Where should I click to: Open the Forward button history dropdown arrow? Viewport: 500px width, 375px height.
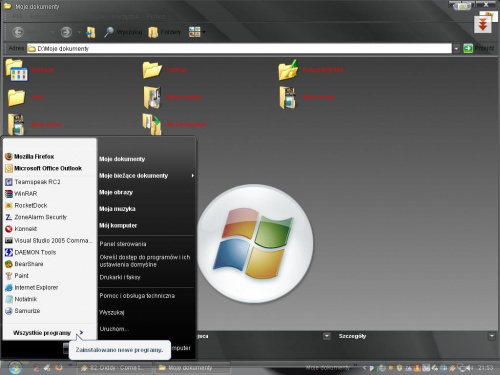[79, 32]
